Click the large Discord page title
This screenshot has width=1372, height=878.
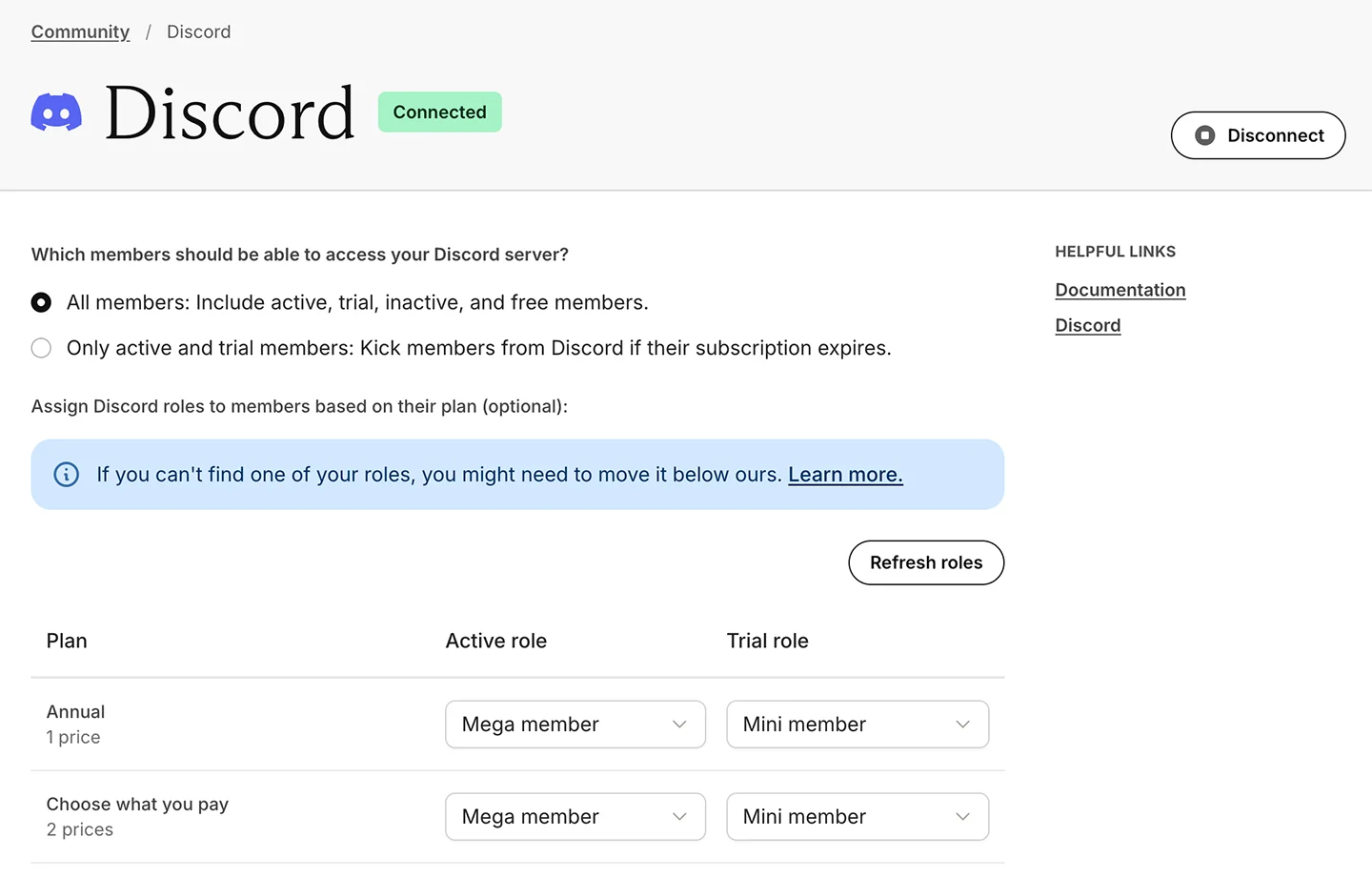[x=230, y=112]
